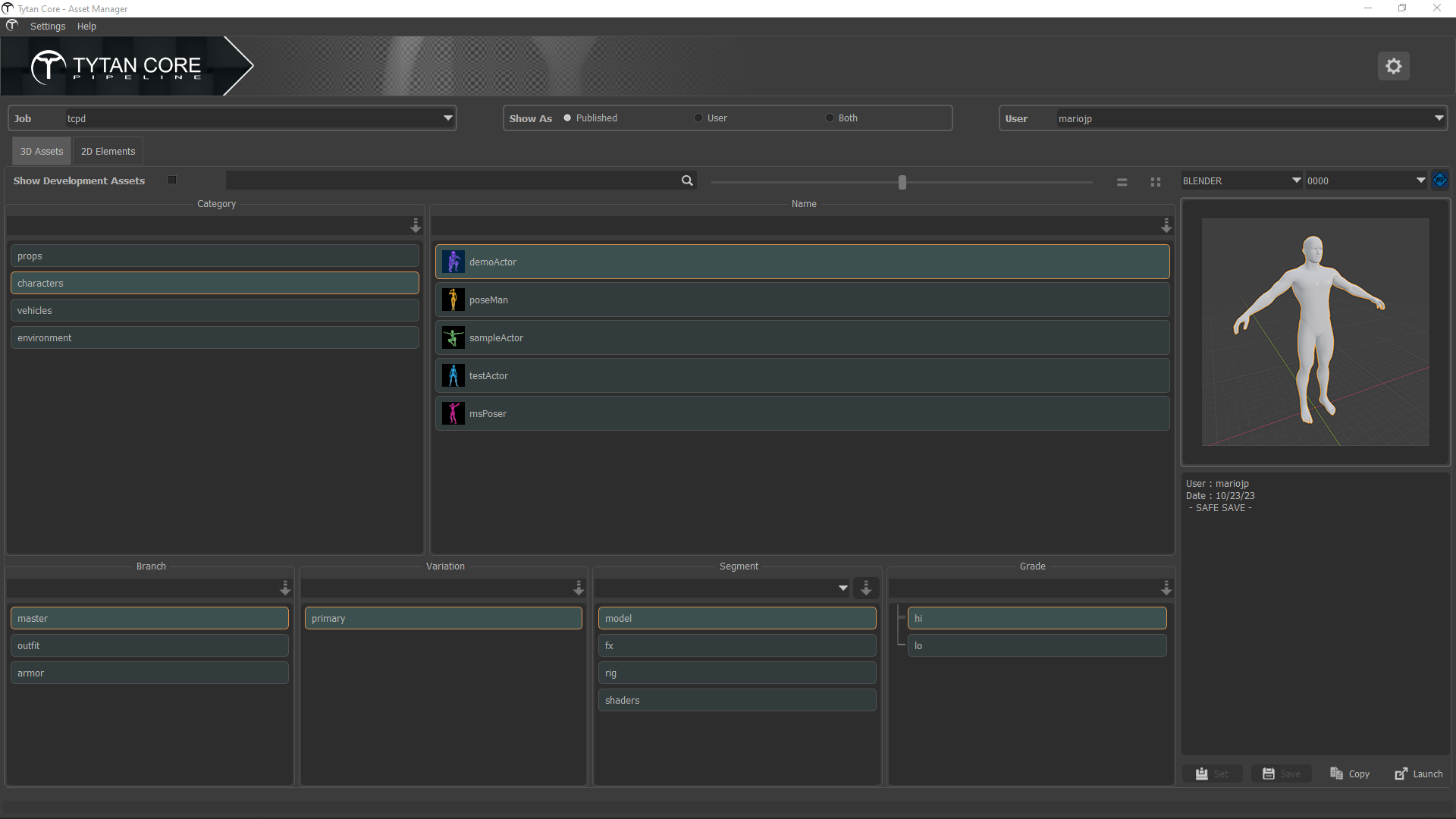Click the Grade sort arrow icon
Image resolution: width=1456 pixels, height=819 pixels.
[x=1166, y=588]
